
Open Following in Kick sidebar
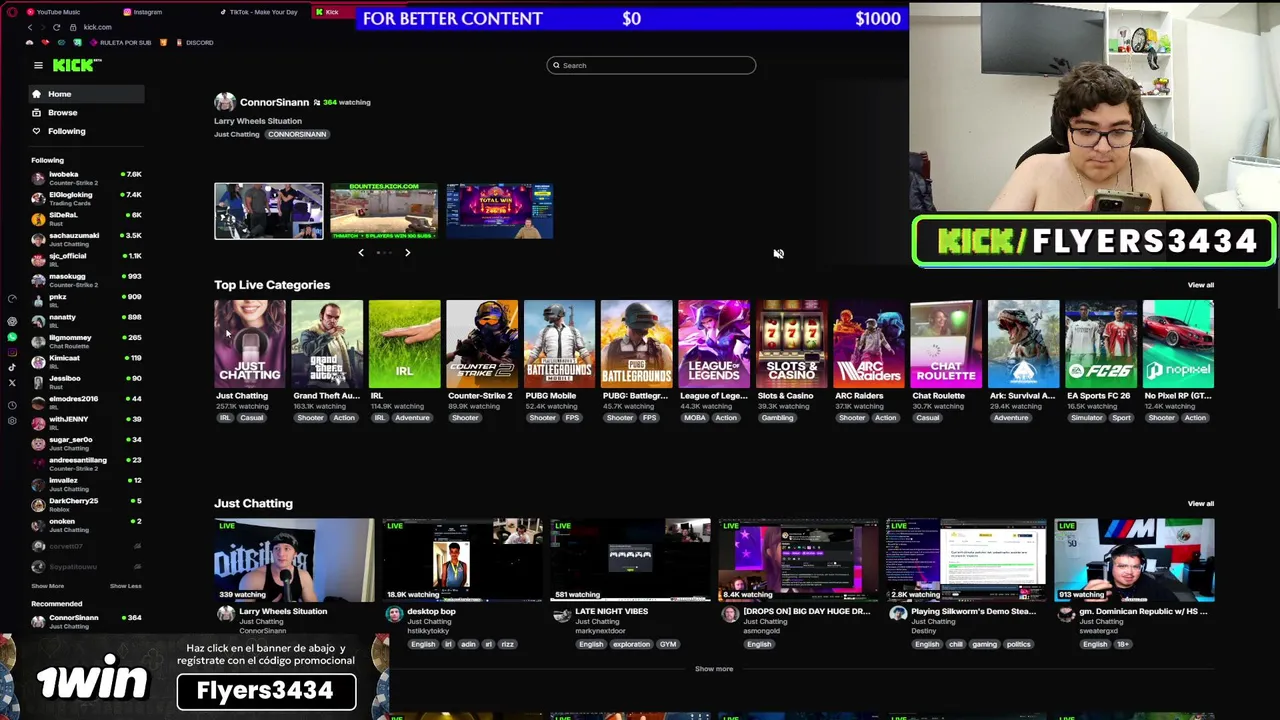tap(87, 131)
